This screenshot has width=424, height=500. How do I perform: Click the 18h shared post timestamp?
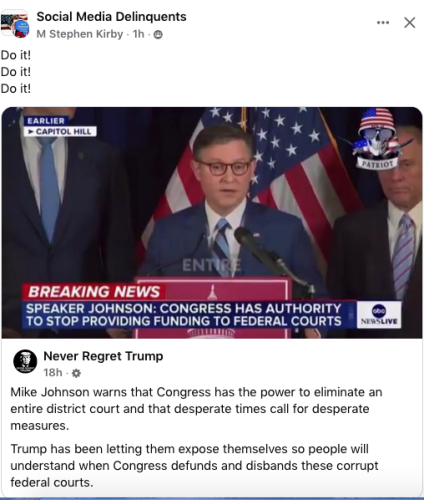tap(53, 372)
